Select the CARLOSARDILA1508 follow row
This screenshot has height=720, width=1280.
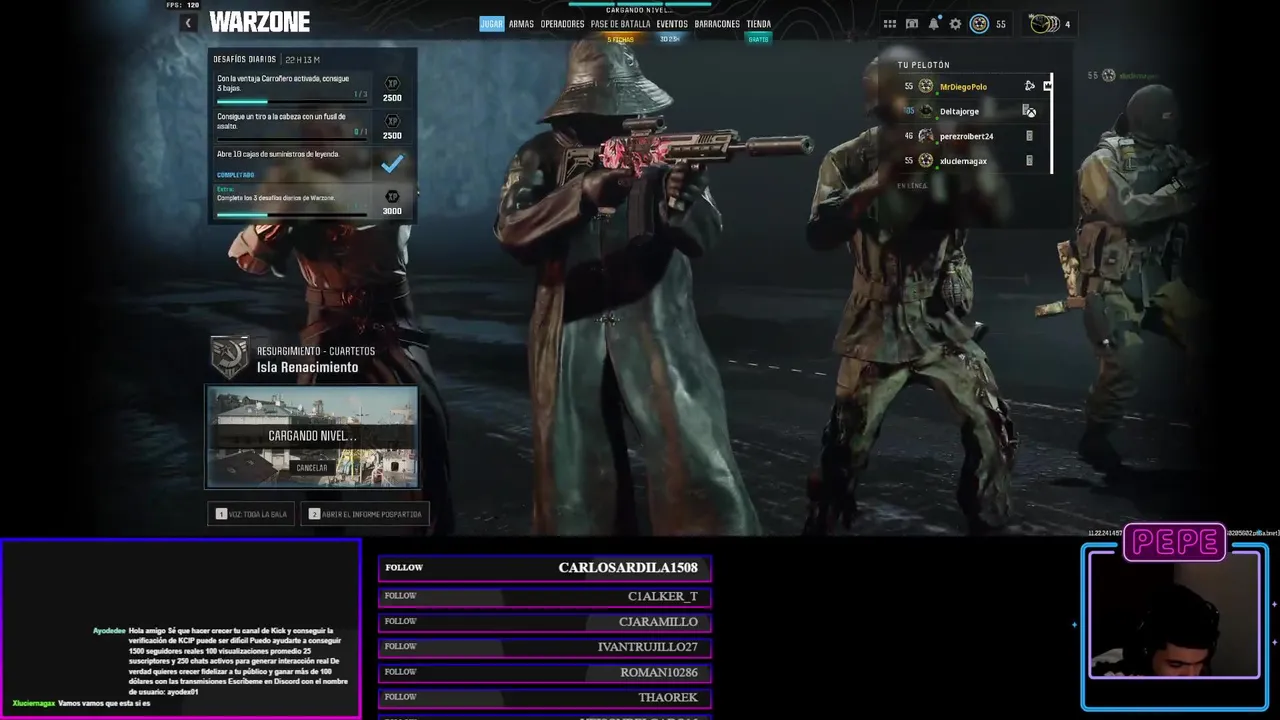pyautogui.click(x=545, y=568)
